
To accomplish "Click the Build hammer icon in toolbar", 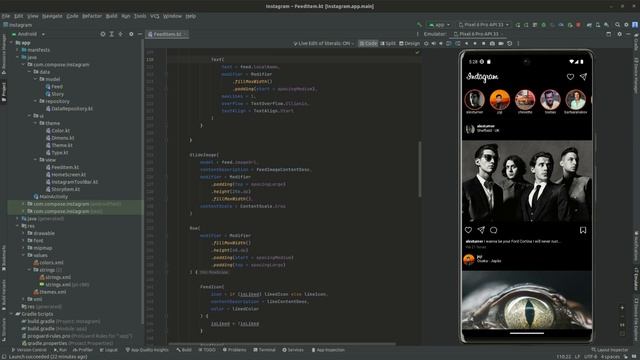I will pos(419,25).
